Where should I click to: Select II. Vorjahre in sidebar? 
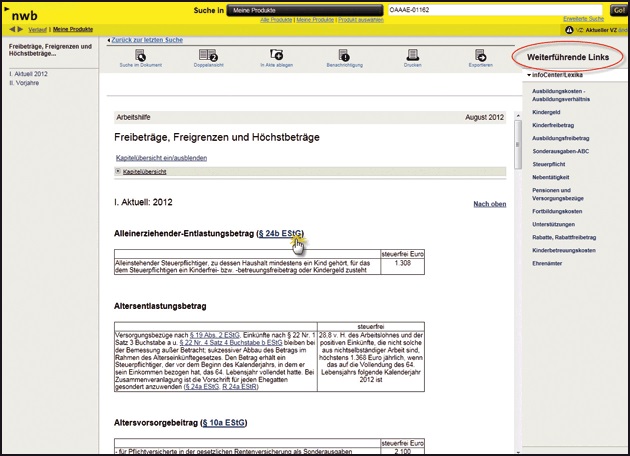(25, 84)
